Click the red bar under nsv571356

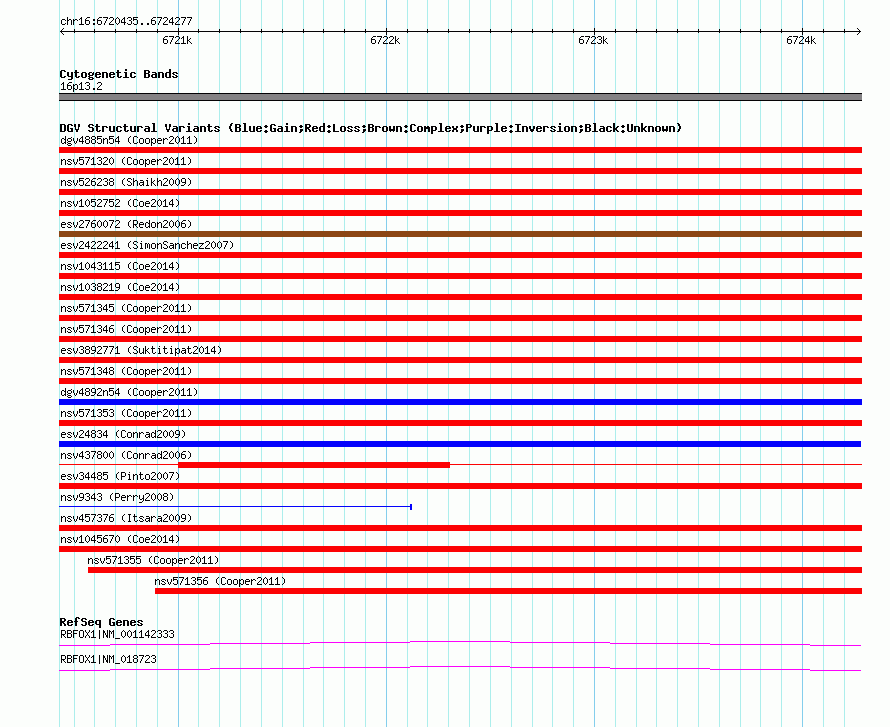pos(509,591)
